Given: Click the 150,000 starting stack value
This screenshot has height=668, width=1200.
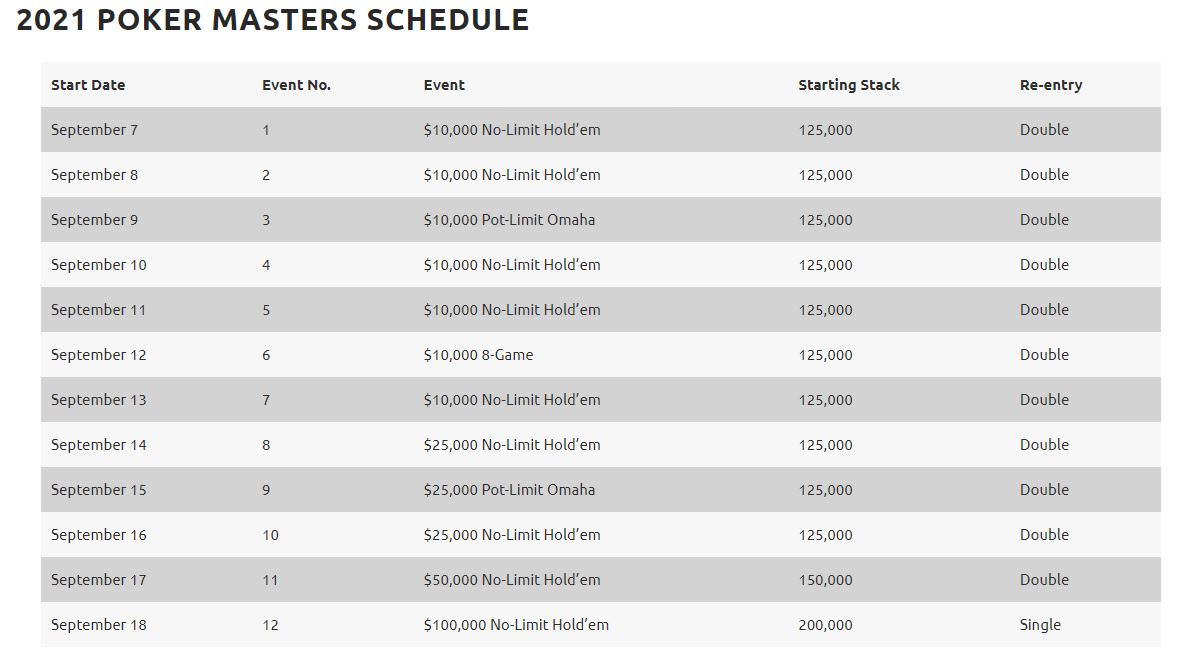Looking at the screenshot, I should [826, 580].
